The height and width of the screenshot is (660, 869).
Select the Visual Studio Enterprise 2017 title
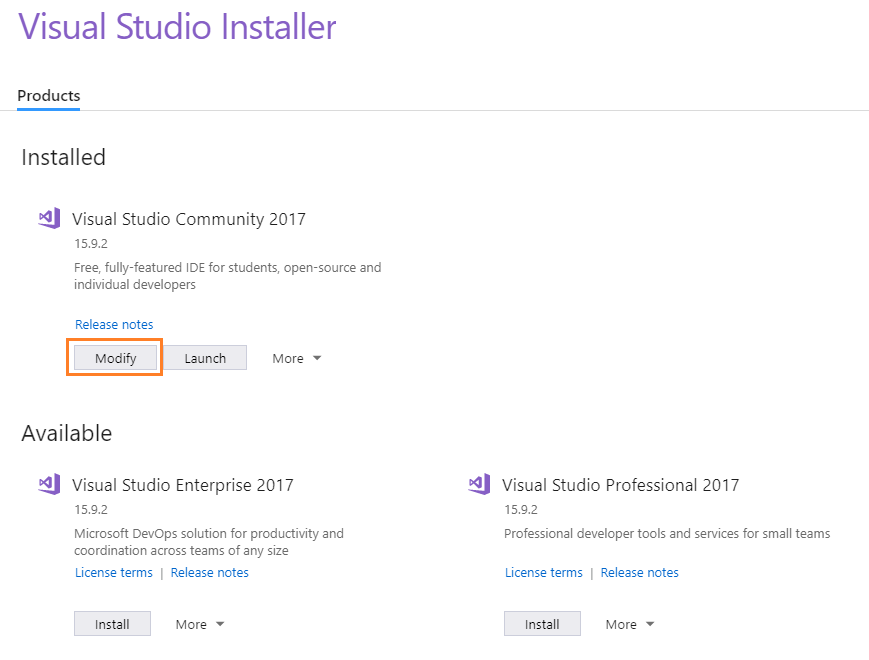pyautogui.click(x=183, y=485)
